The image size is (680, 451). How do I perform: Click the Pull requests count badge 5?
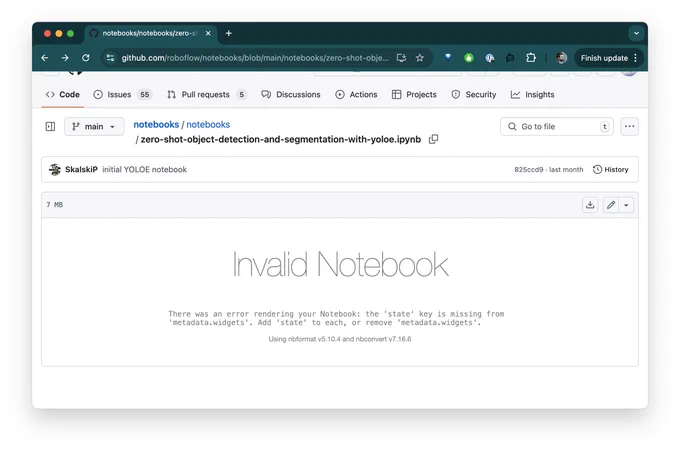[x=242, y=95]
